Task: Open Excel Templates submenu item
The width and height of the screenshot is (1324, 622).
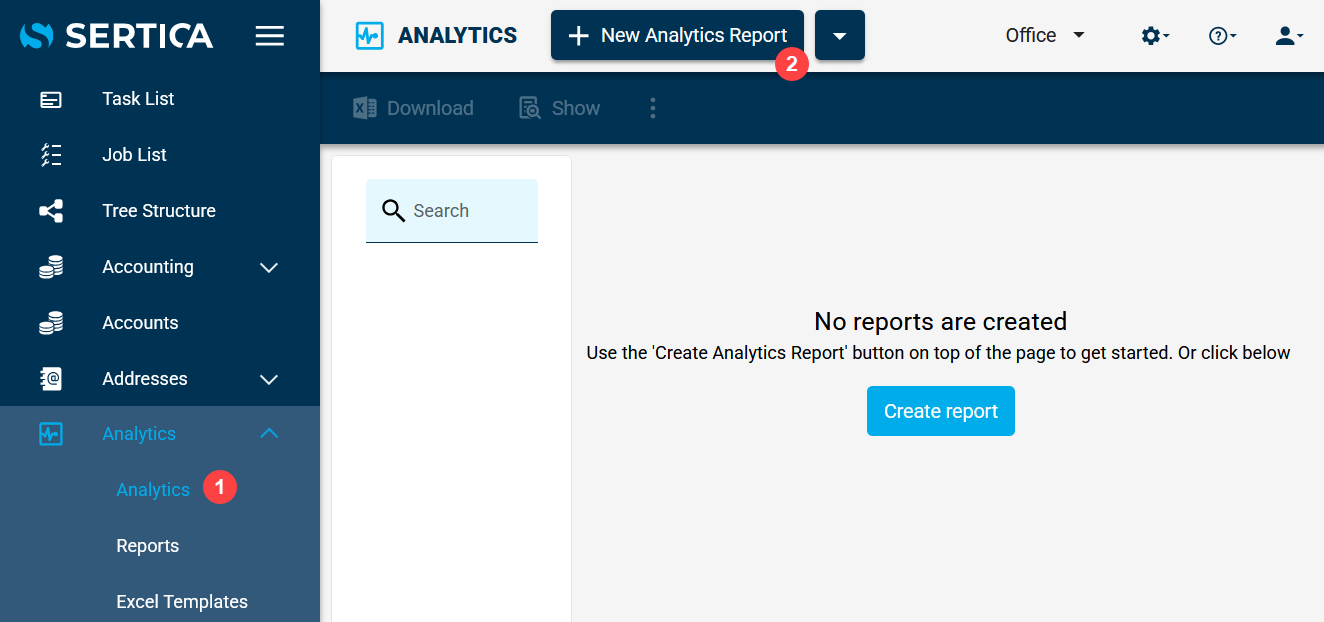Action: 182,602
